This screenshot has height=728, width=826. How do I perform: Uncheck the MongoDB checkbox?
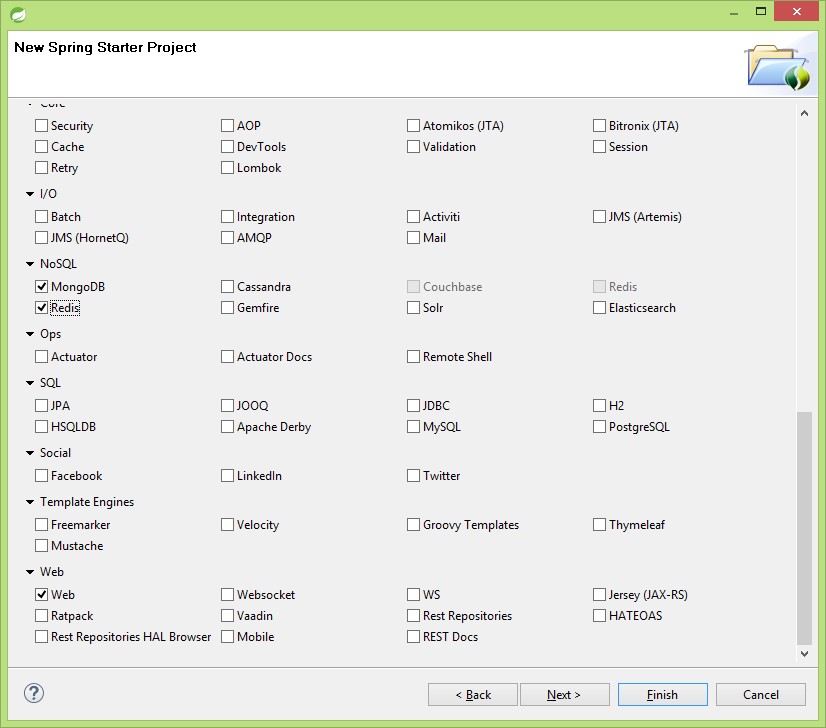(41, 287)
